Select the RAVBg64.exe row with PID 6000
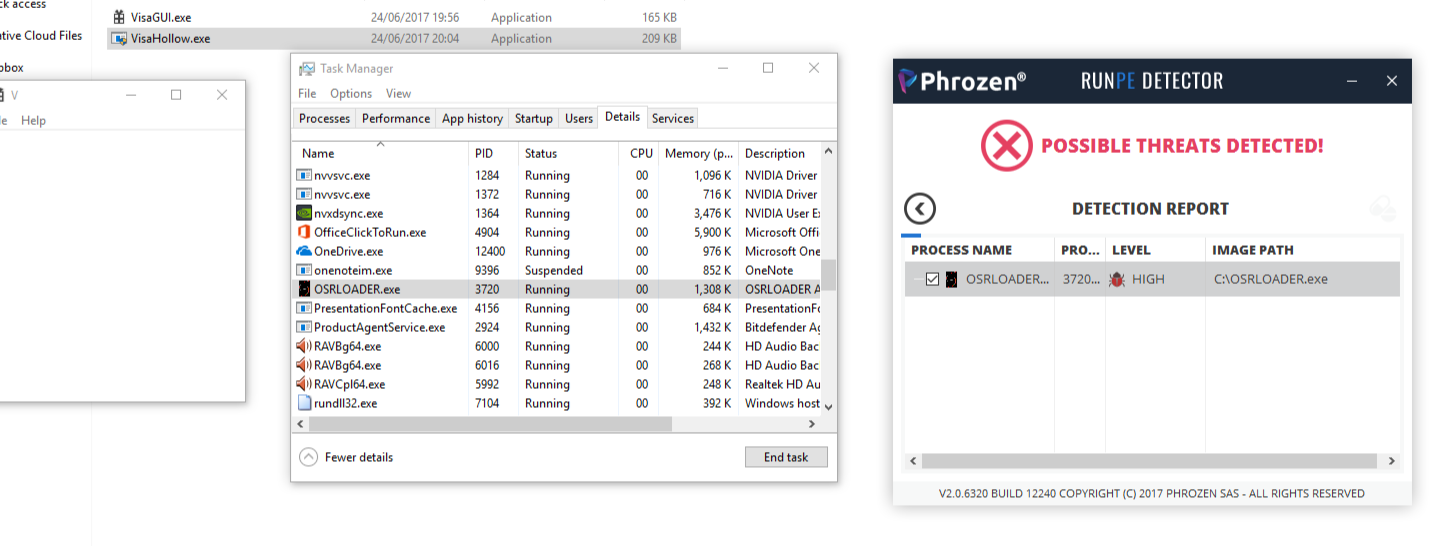 558,346
